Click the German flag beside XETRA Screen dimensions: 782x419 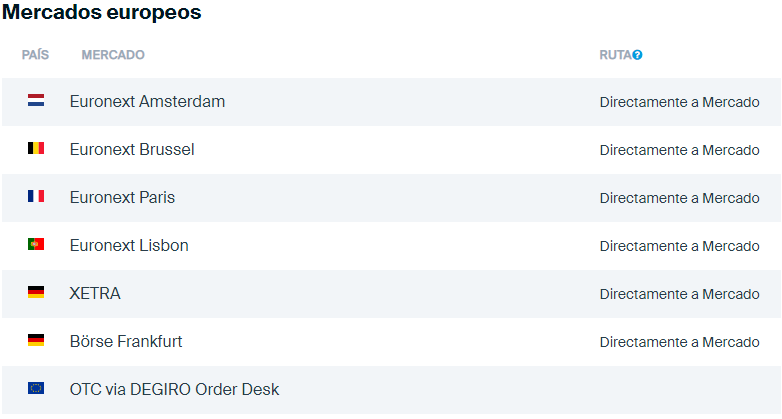(x=36, y=293)
